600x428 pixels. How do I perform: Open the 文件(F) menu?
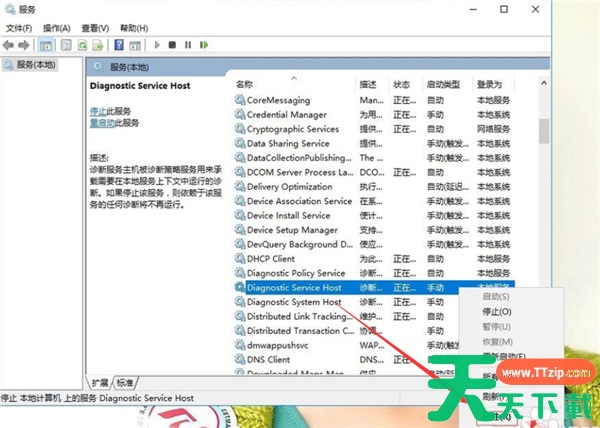point(19,28)
